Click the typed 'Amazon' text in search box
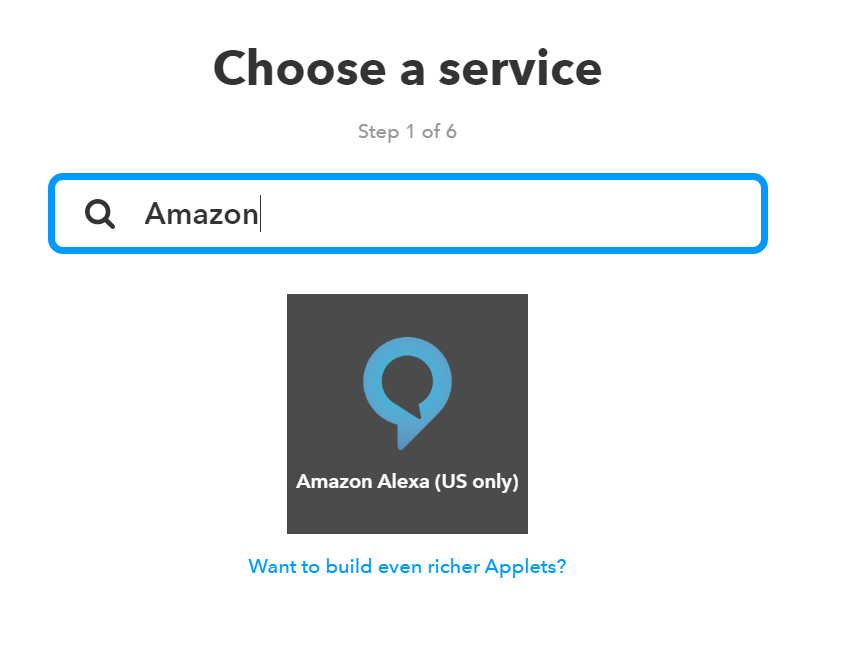This screenshot has width=861, height=651. (x=201, y=214)
